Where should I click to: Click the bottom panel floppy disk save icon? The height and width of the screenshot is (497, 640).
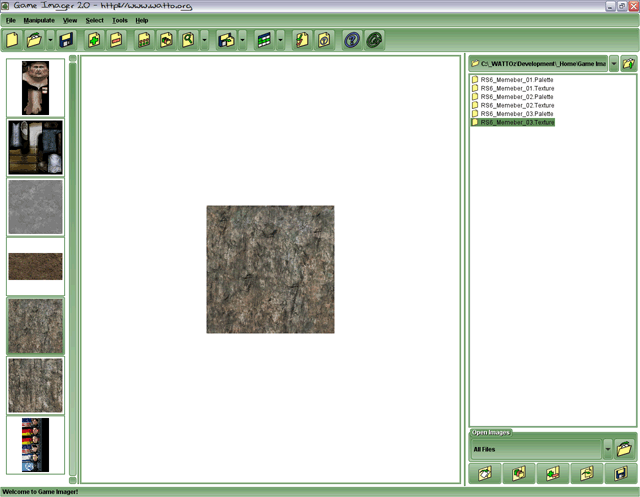point(620,474)
